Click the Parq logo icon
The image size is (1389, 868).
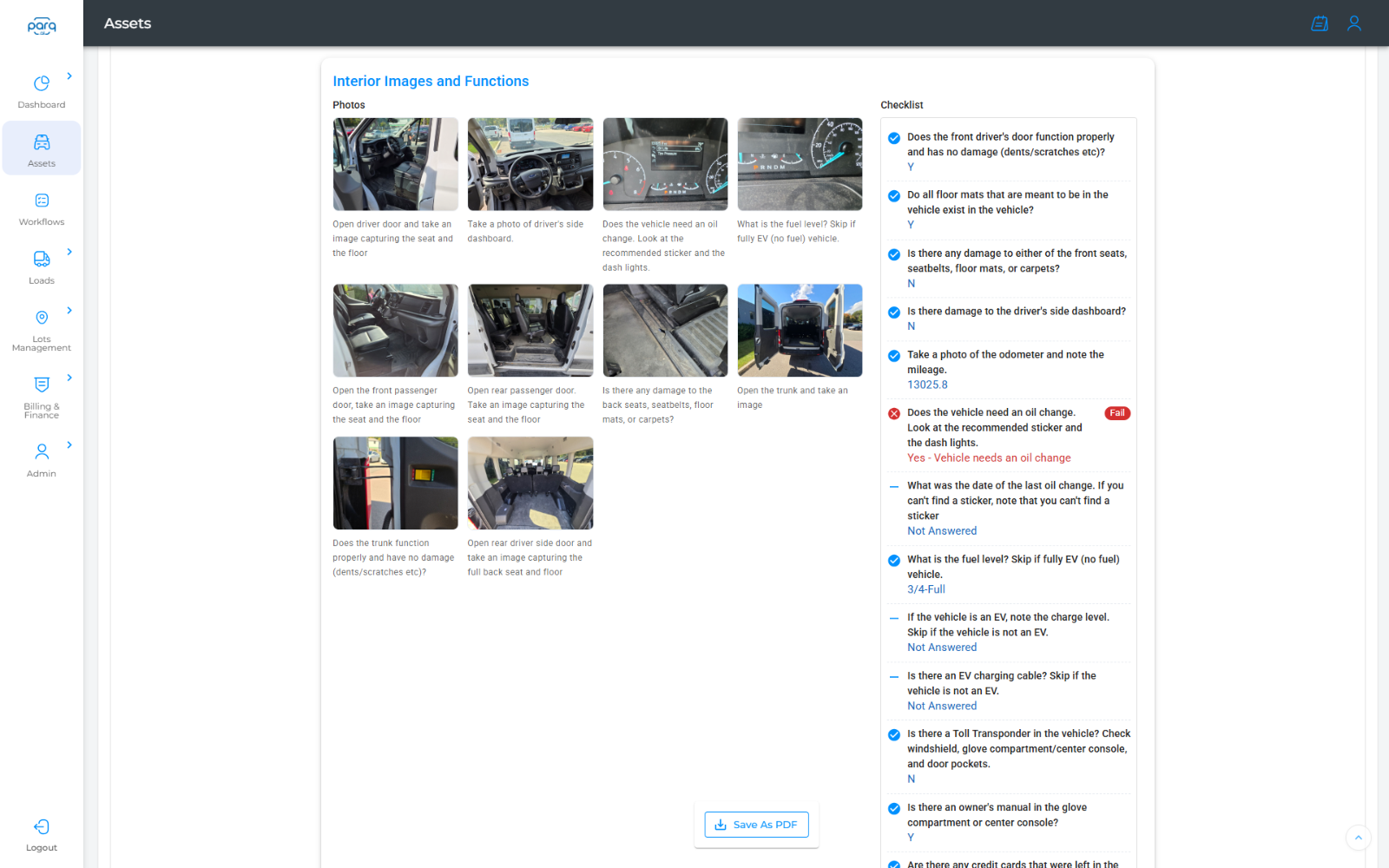[x=42, y=26]
